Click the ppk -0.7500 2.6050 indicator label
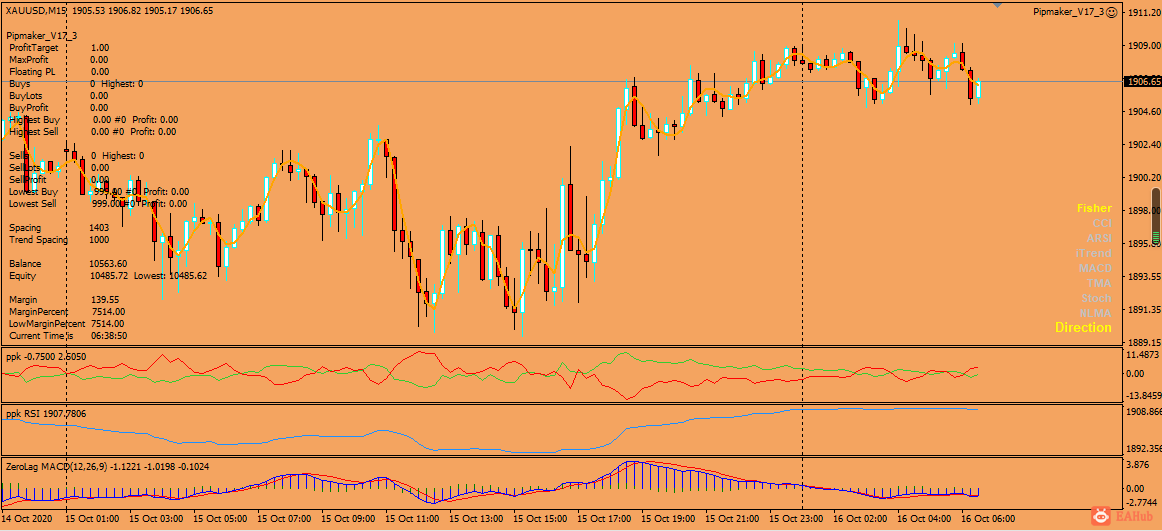Image resolution: width=1162 pixels, height=531 pixels. (x=46, y=356)
